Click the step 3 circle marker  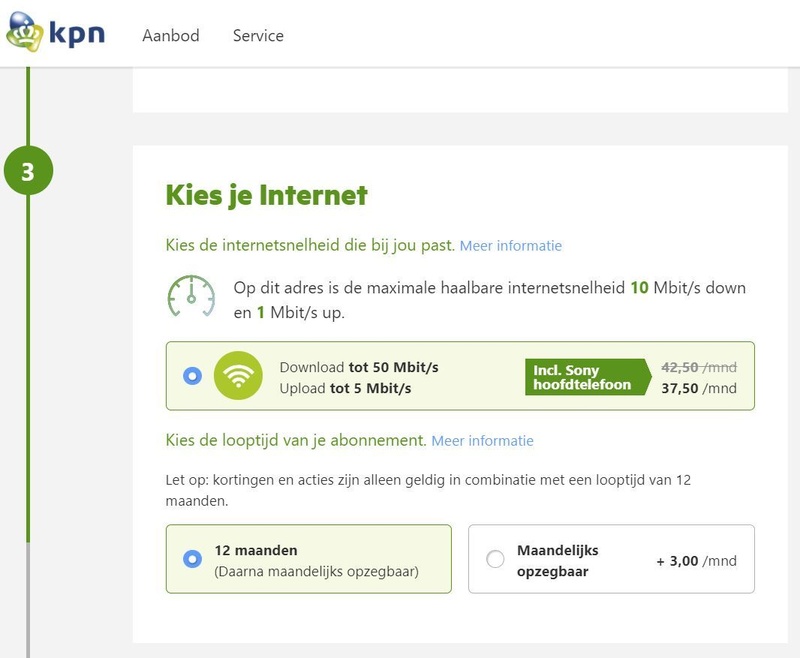(28, 172)
